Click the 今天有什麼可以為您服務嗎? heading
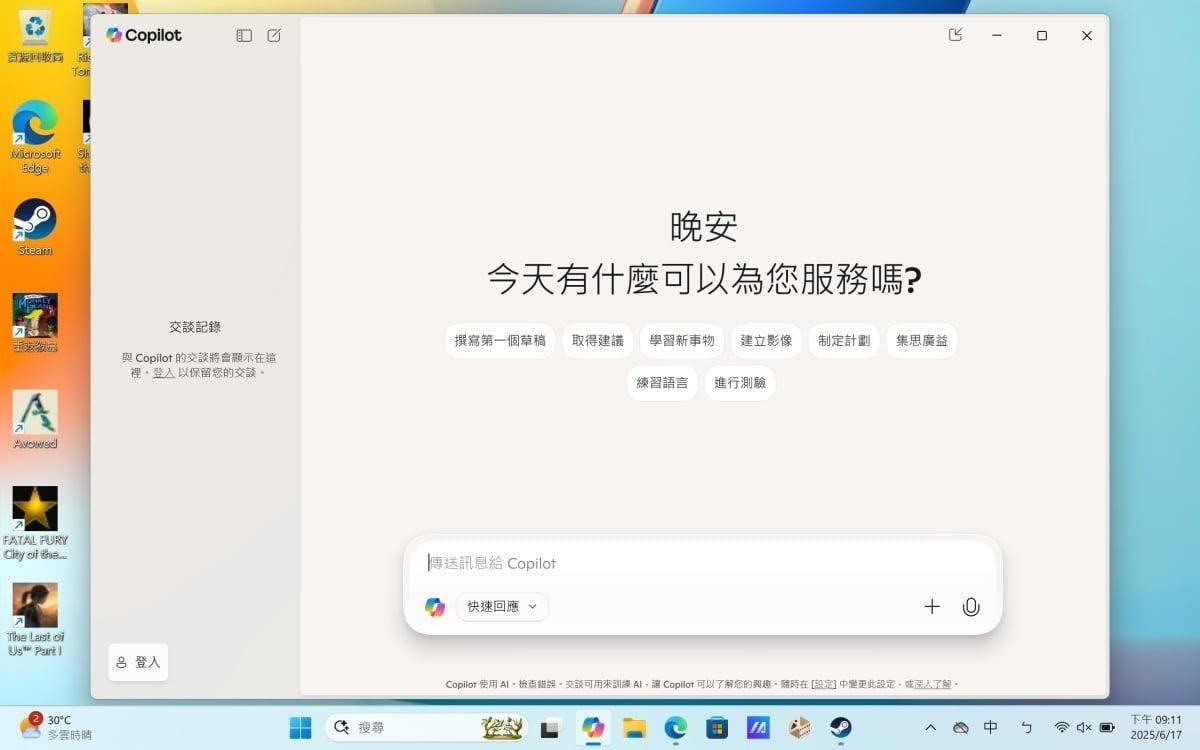This screenshot has height=750, width=1200. tap(704, 279)
